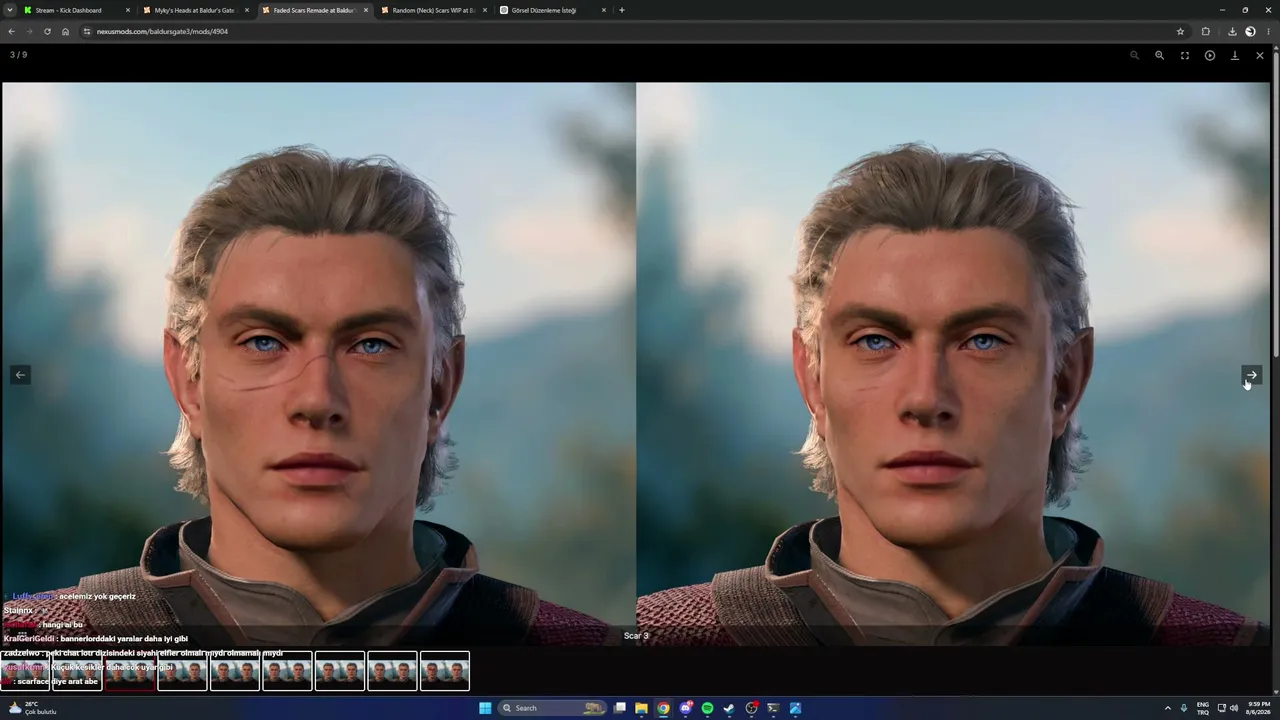Select the Faded Scars Remade tab

point(315,10)
